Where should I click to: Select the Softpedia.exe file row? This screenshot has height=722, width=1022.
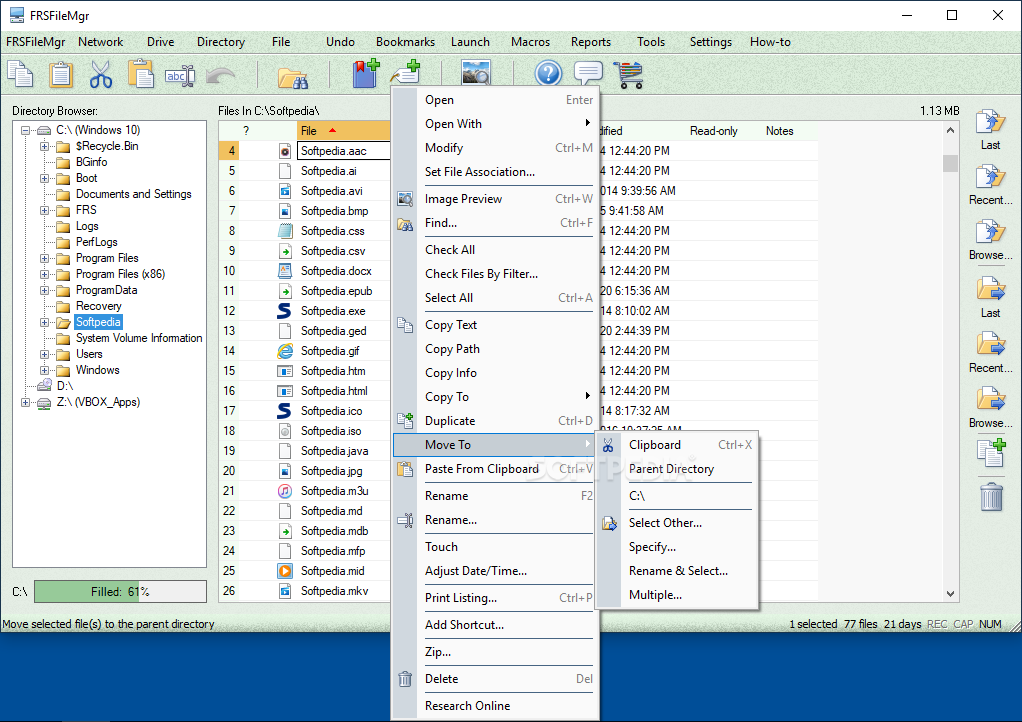(x=333, y=311)
